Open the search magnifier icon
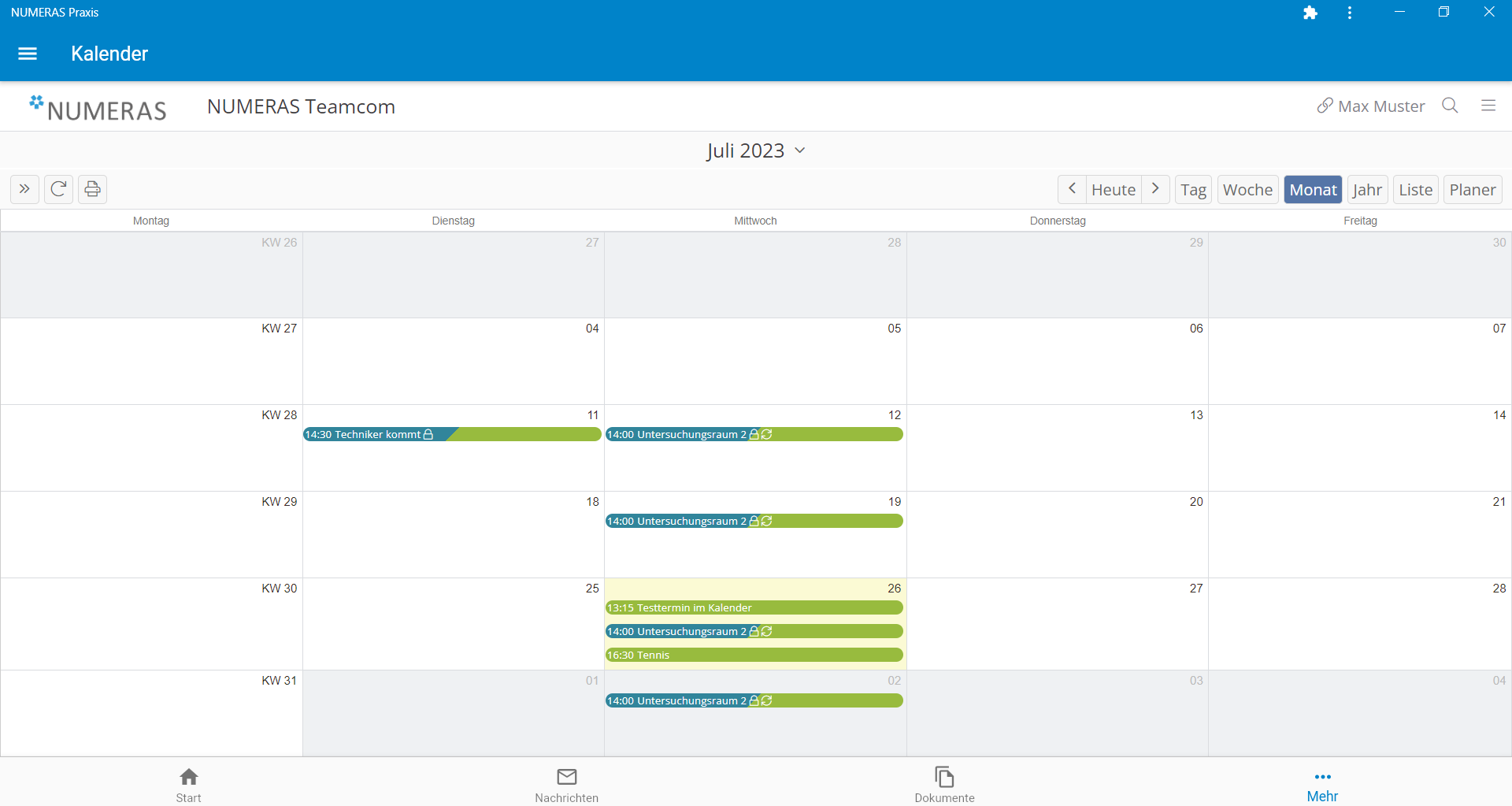The width and height of the screenshot is (1512, 806). pos(1450,106)
